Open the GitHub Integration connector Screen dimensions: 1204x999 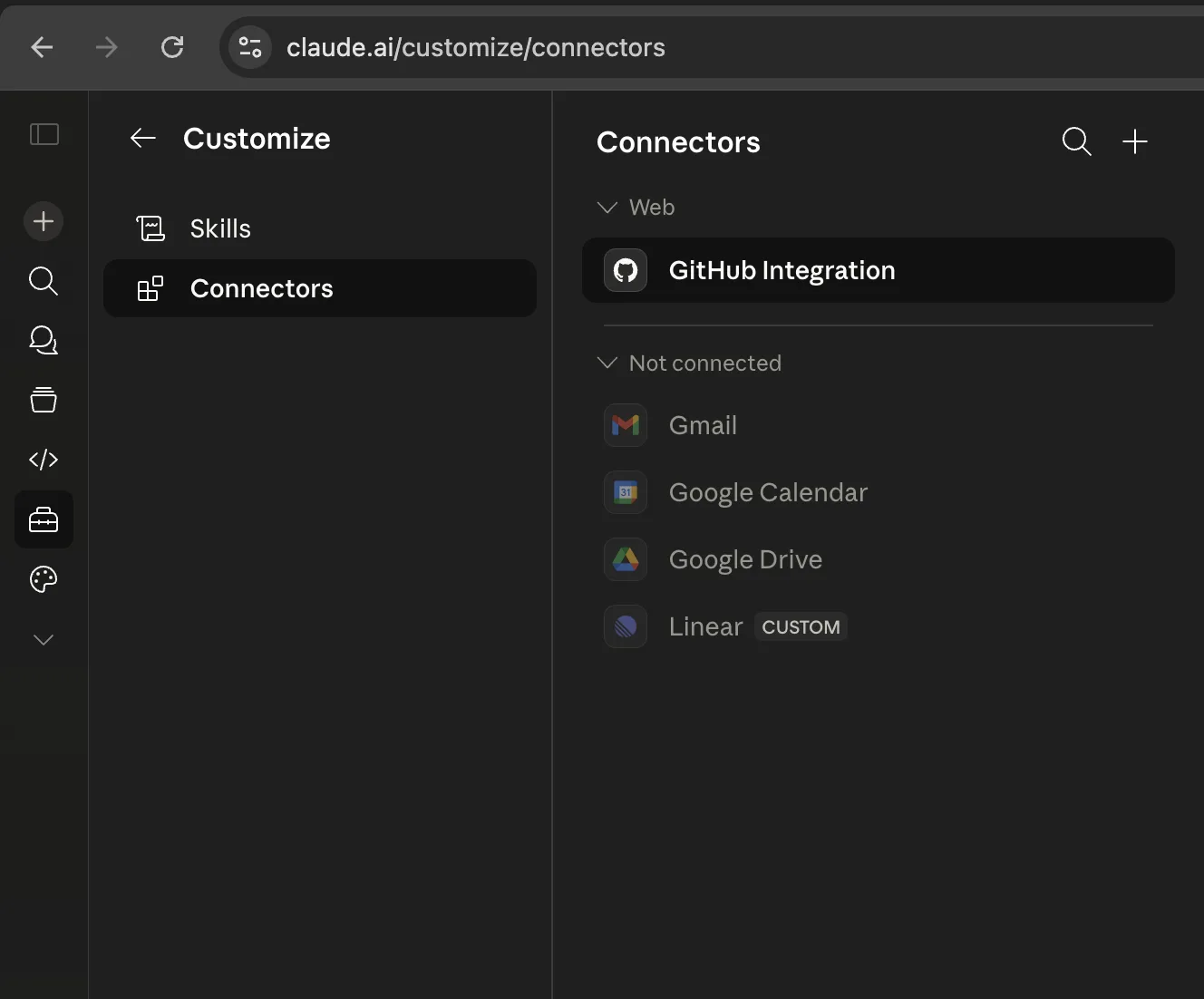pyautogui.click(x=879, y=270)
